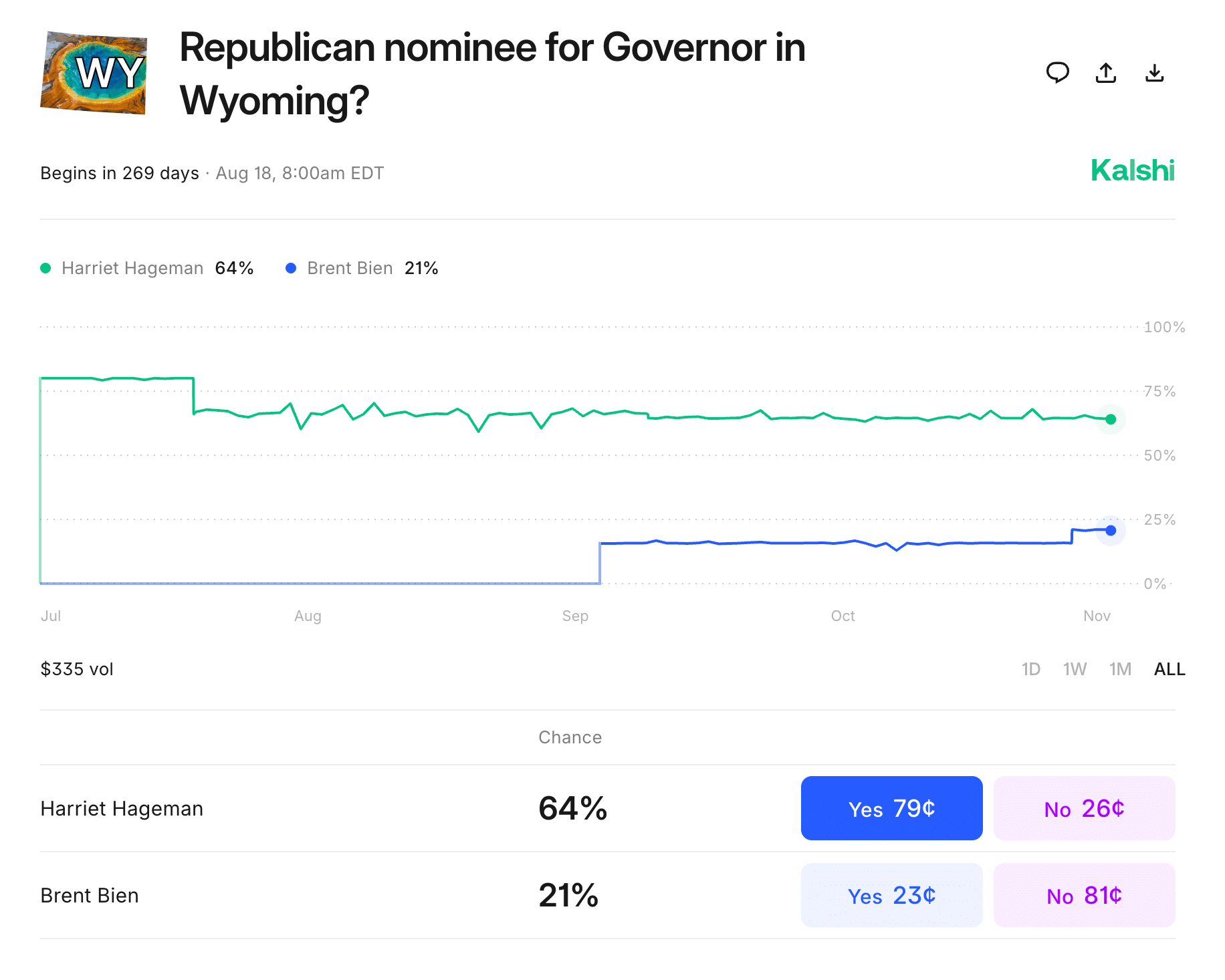1225x980 pixels.
Task: Buy Yes 79¢ for Harriet Hageman
Action: coord(891,808)
